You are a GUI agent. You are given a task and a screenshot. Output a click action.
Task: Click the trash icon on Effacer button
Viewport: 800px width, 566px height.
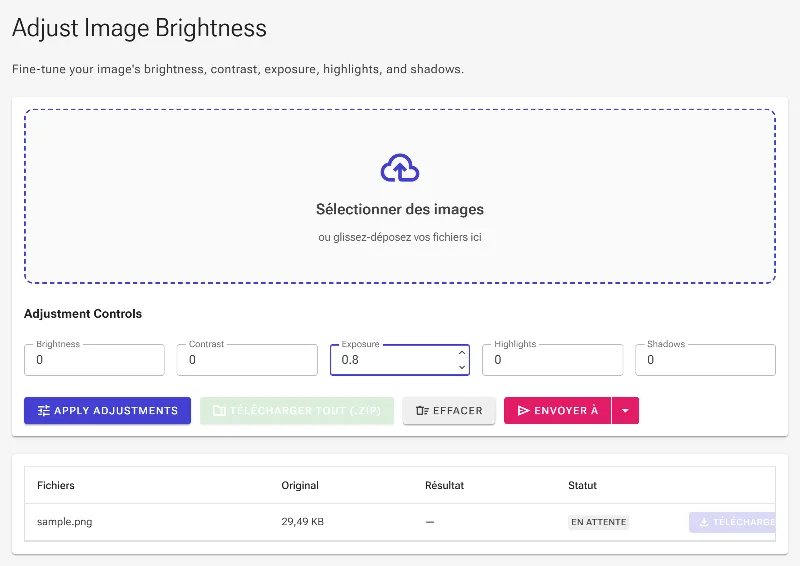coord(422,410)
